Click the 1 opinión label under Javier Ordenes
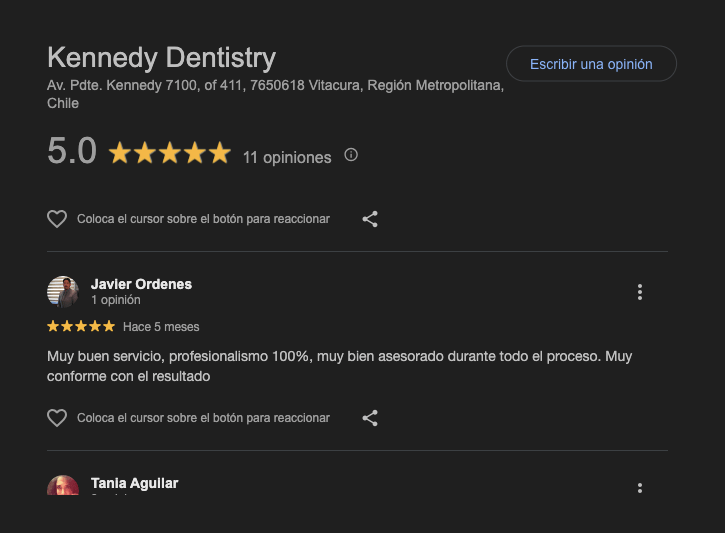 click(x=116, y=300)
